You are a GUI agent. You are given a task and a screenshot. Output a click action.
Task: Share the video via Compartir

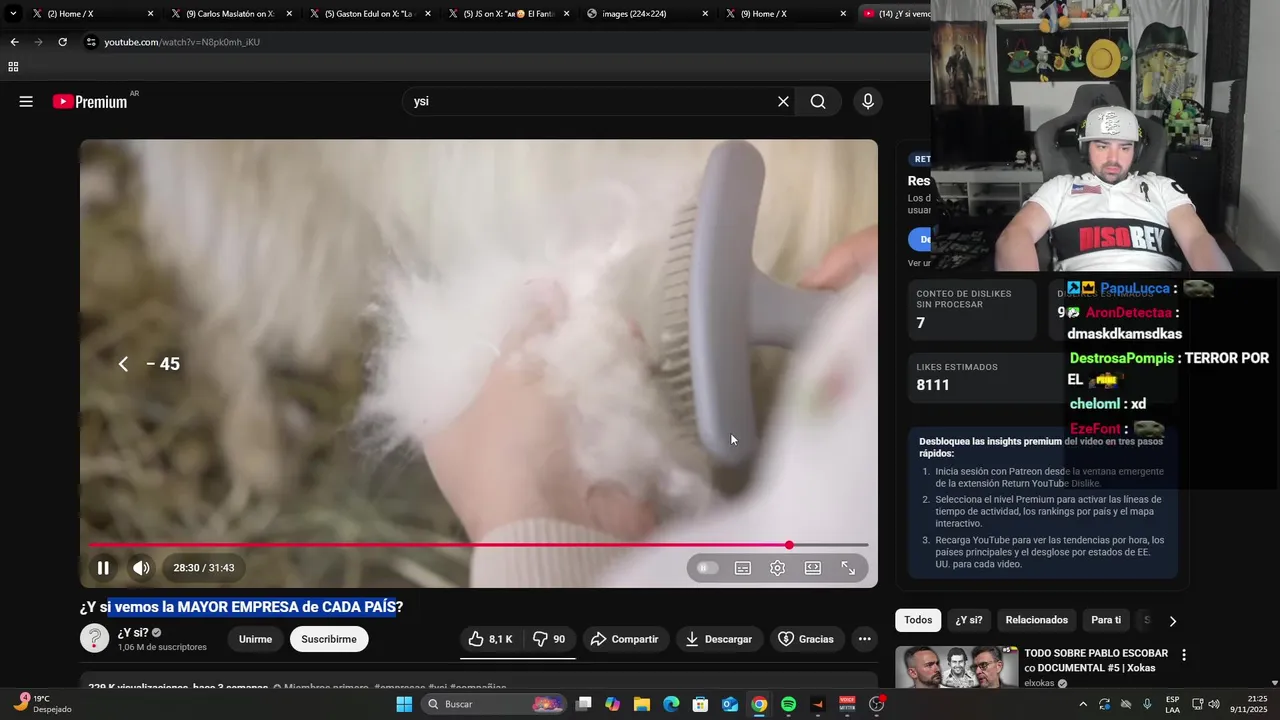coord(624,639)
